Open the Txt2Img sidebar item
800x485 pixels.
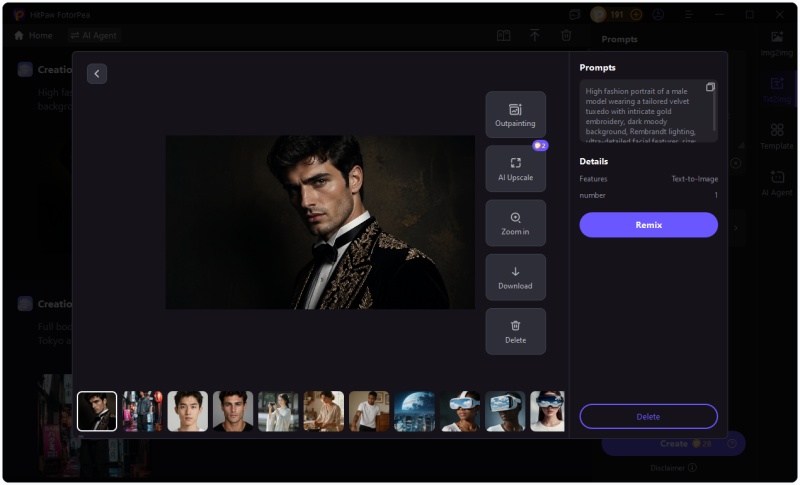tap(777, 90)
